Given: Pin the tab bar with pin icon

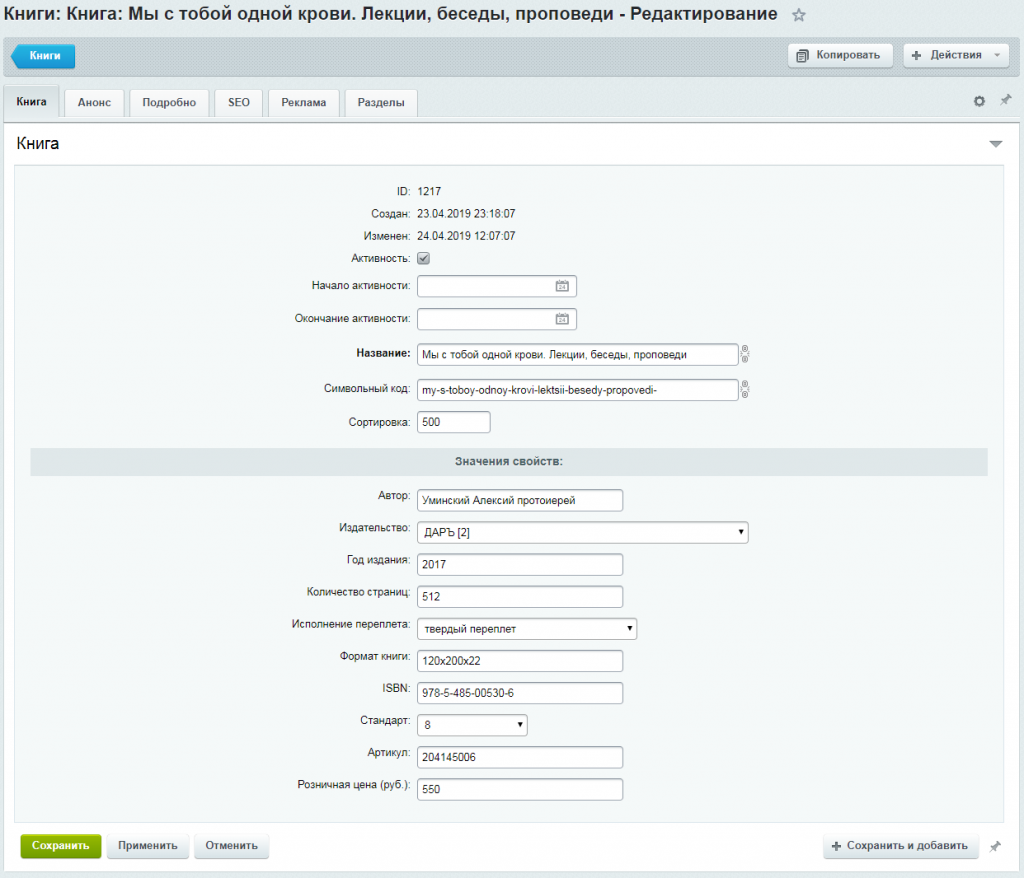Looking at the screenshot, I should [1006, 100].
